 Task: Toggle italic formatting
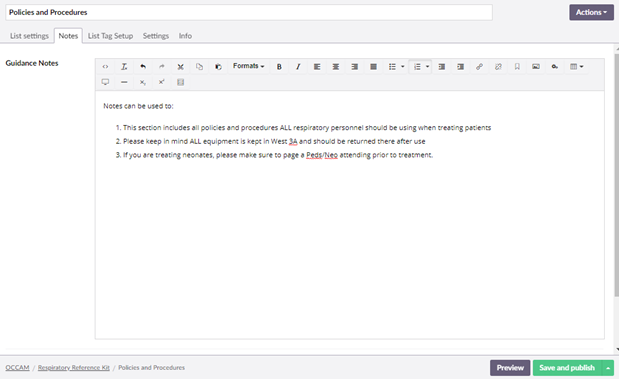pos(298,67)
